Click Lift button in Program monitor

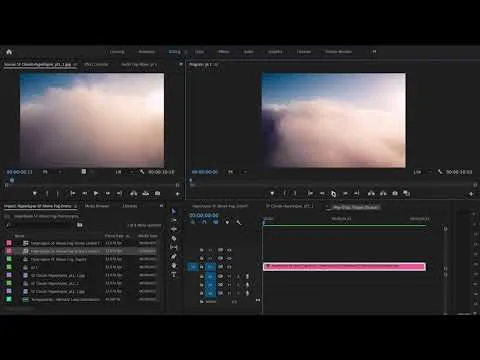click(x=371, y=193)
